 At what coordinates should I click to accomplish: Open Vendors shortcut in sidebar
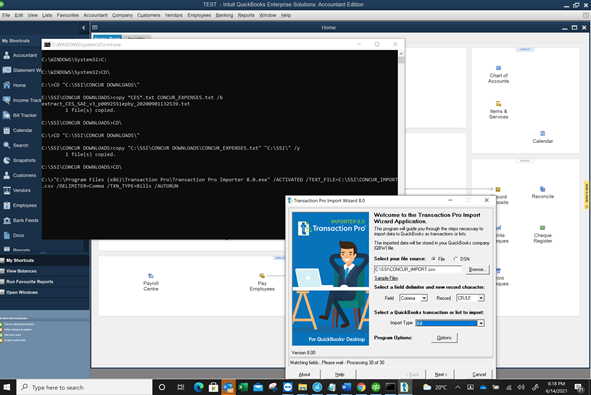click(17, 190)
